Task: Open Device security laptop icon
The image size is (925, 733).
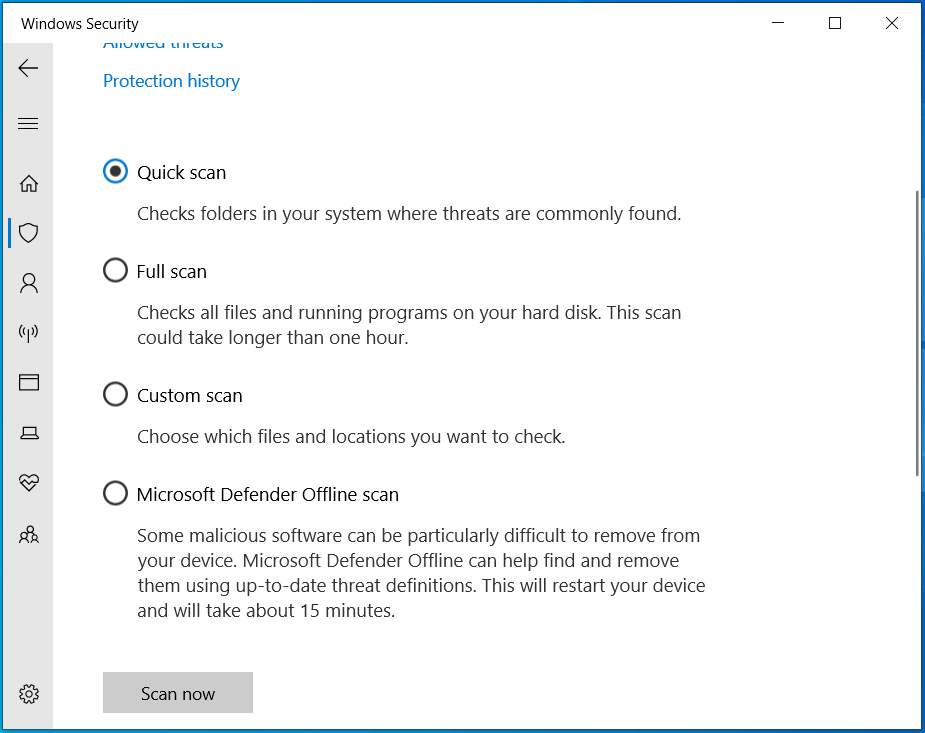Action: coord(28,433)
